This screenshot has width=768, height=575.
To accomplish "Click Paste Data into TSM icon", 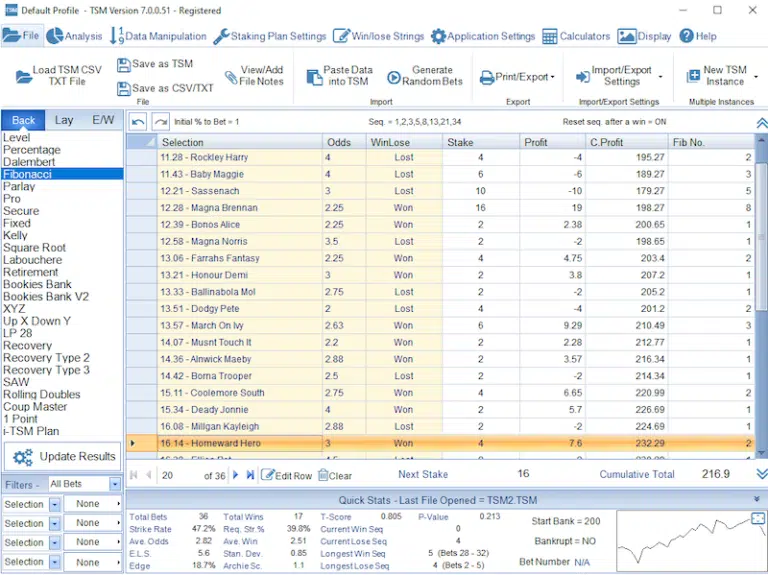I will [314, 77].
